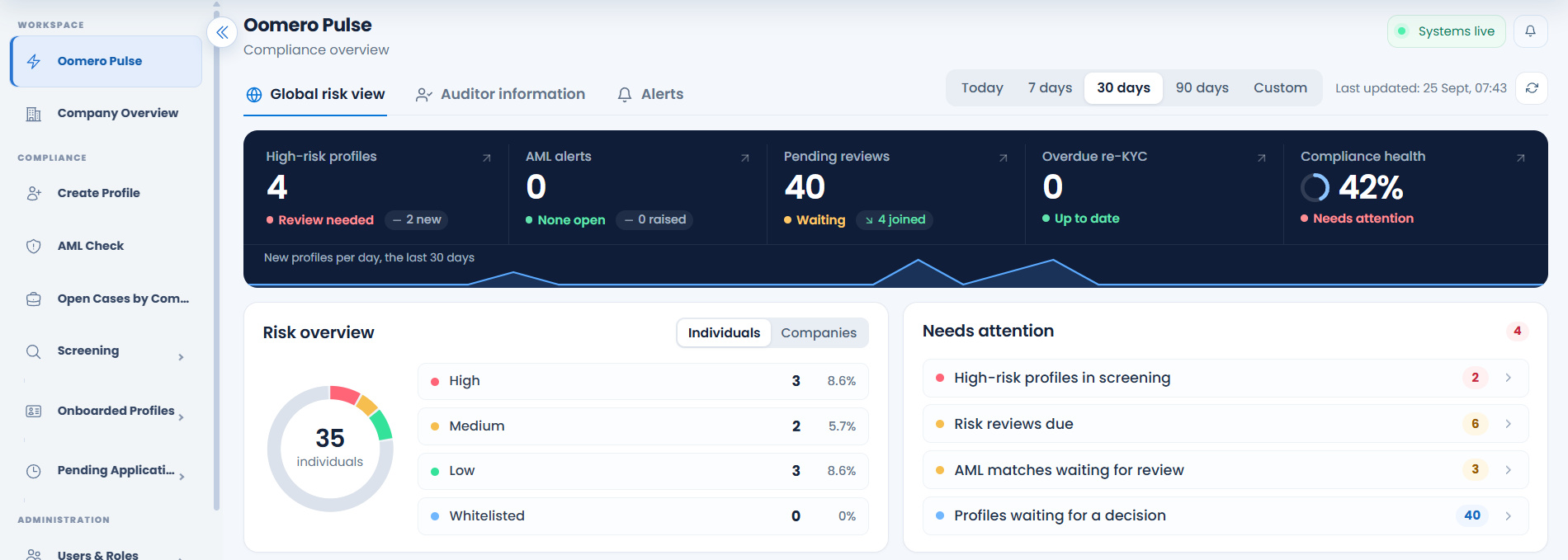
Task: Click the Onboarded Profiles ID card icon
Action: tap(34, 411)
